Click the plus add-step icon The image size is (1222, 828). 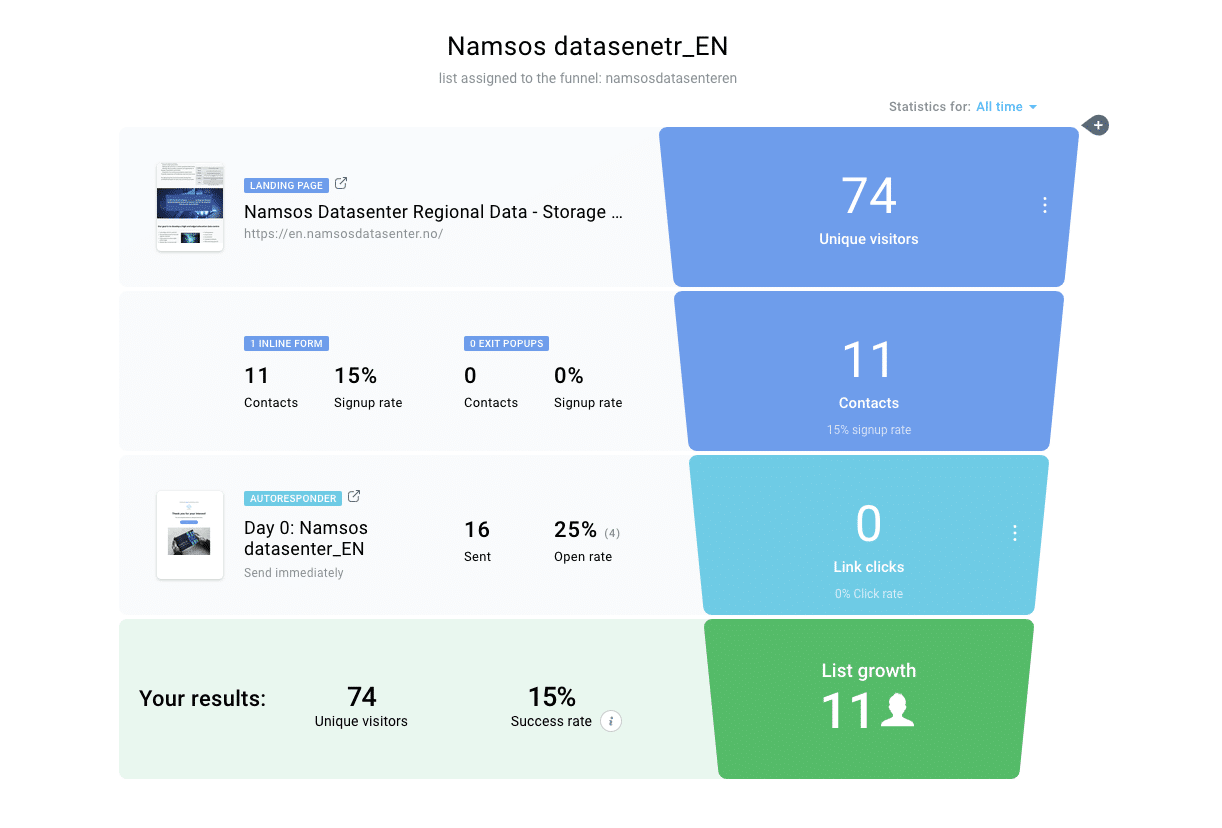point(1098,126)
